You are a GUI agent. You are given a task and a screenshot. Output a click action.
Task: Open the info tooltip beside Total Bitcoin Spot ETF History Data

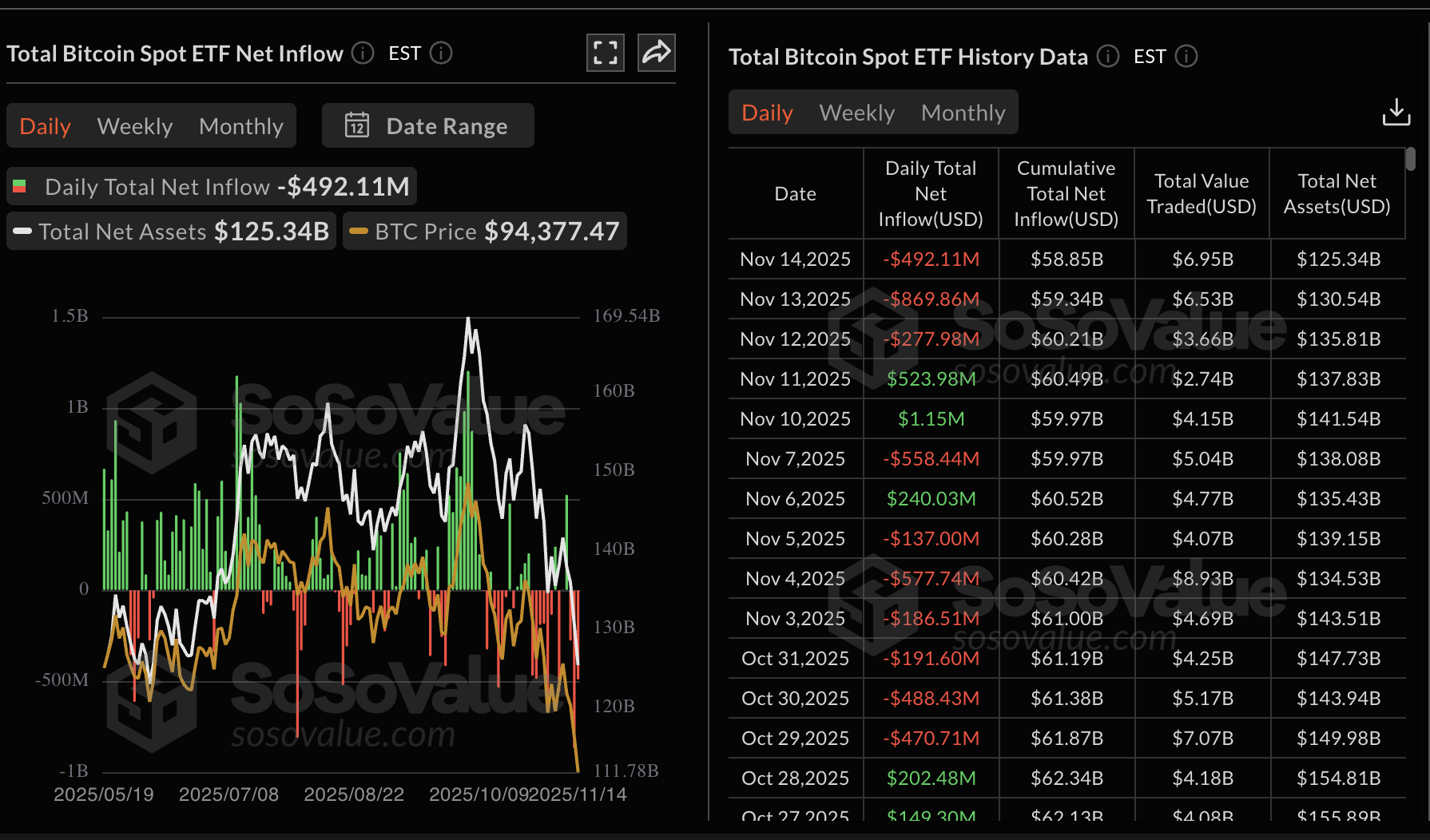[x=1107, y=57]
